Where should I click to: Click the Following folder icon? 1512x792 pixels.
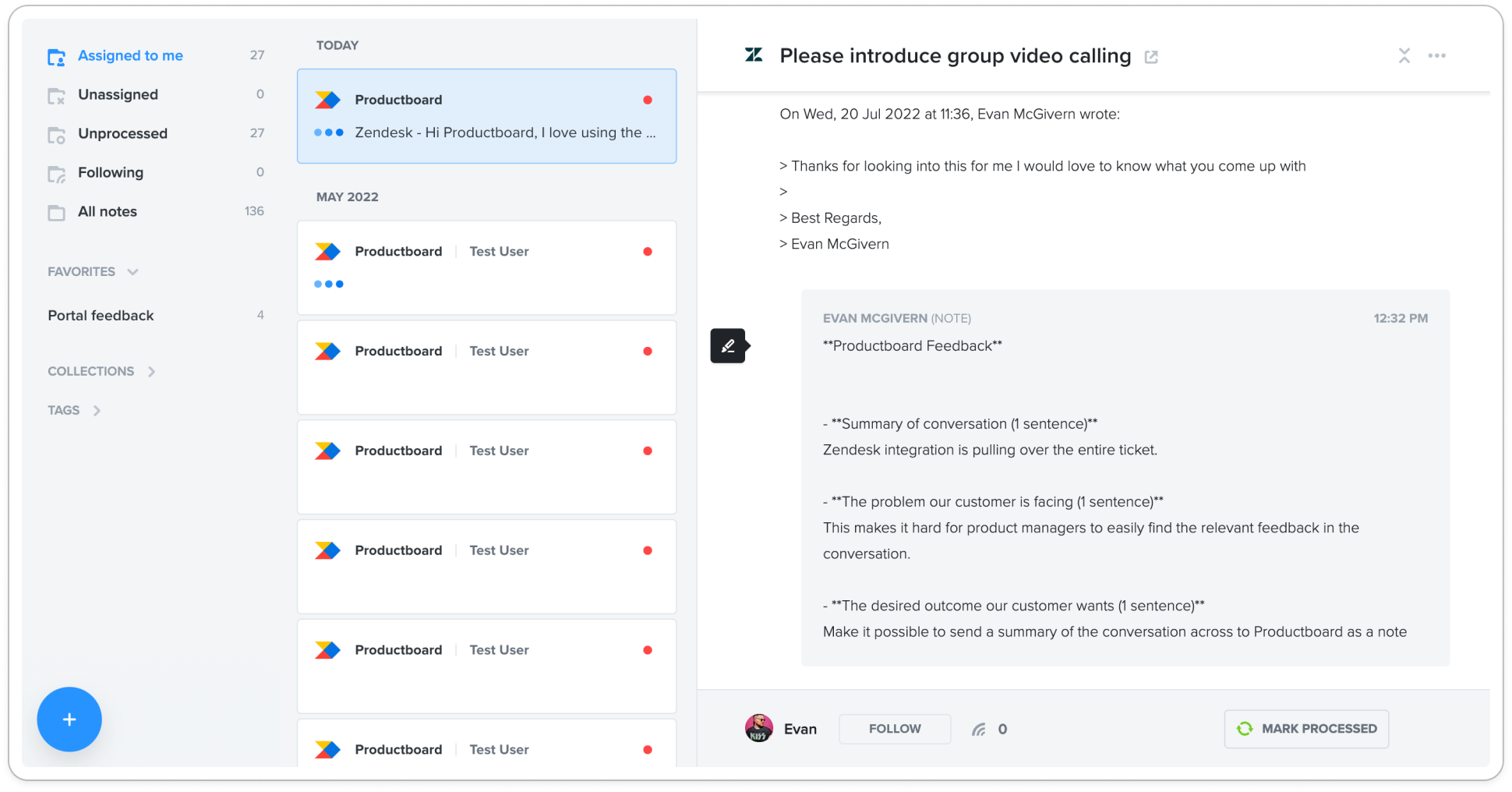click(56, 174)
